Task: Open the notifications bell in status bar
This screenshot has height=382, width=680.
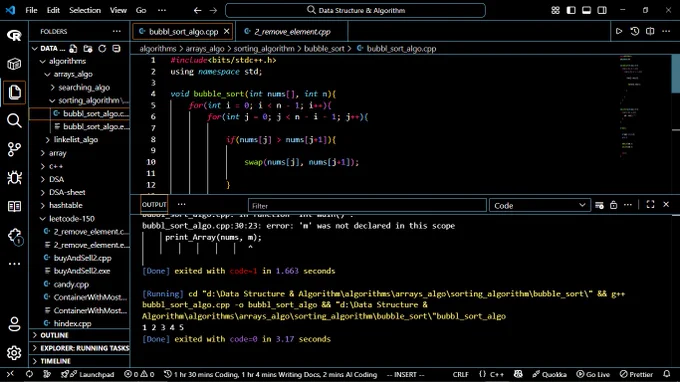Action: point(667,374)
